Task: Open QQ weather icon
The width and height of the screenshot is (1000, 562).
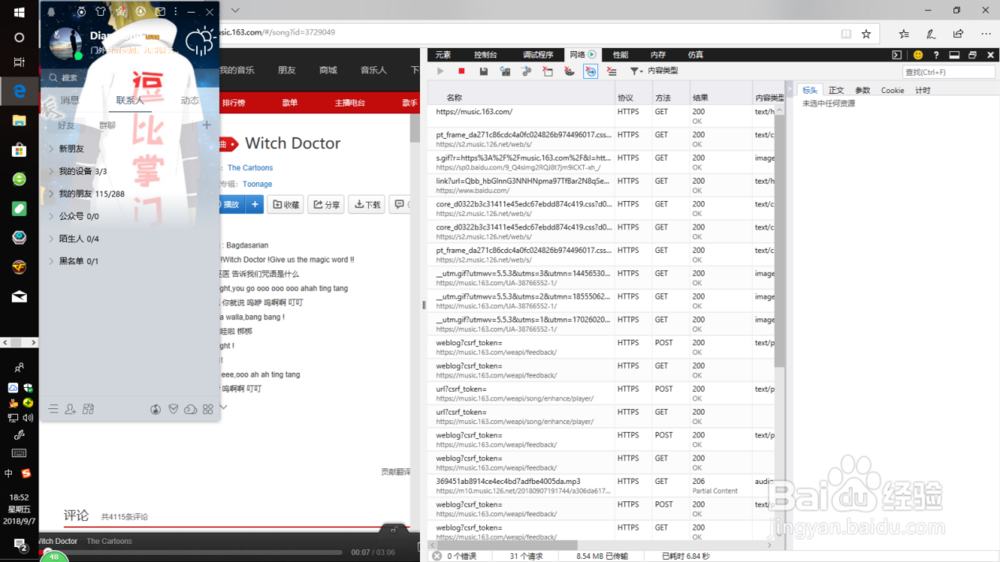Action: tap(199, 41)
